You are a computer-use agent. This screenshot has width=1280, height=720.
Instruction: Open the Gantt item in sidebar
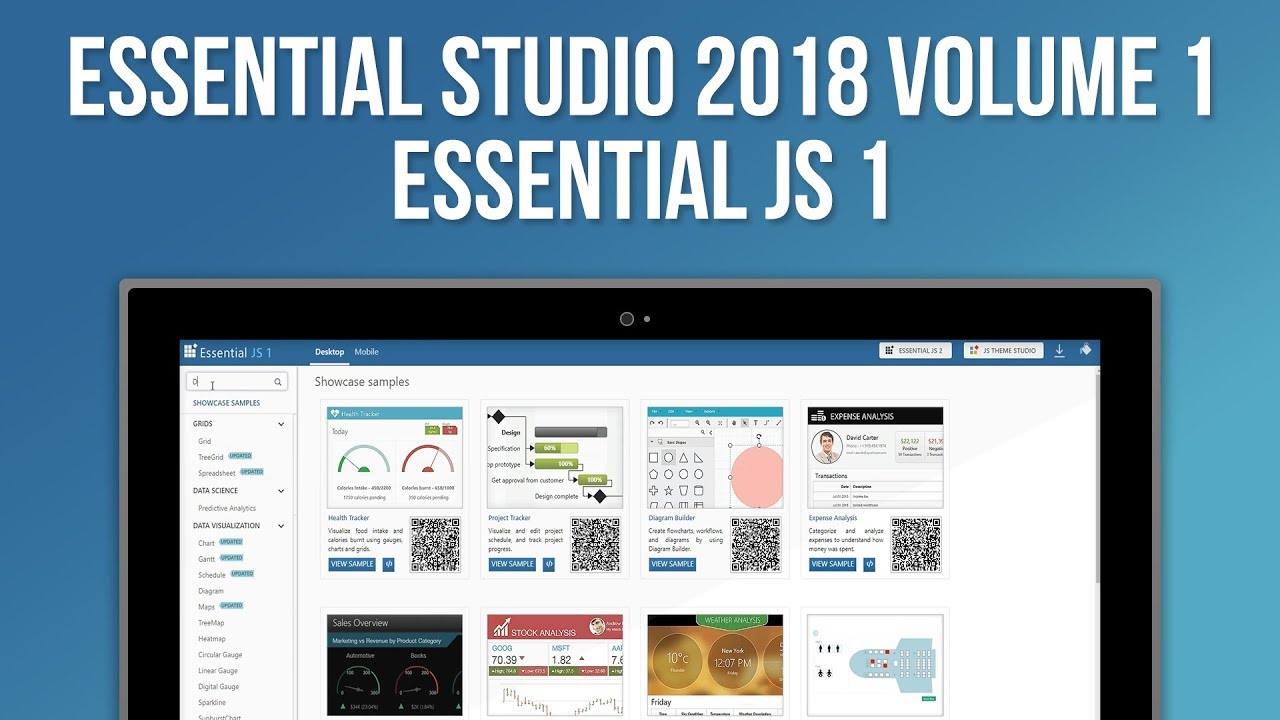pos(206,559)
